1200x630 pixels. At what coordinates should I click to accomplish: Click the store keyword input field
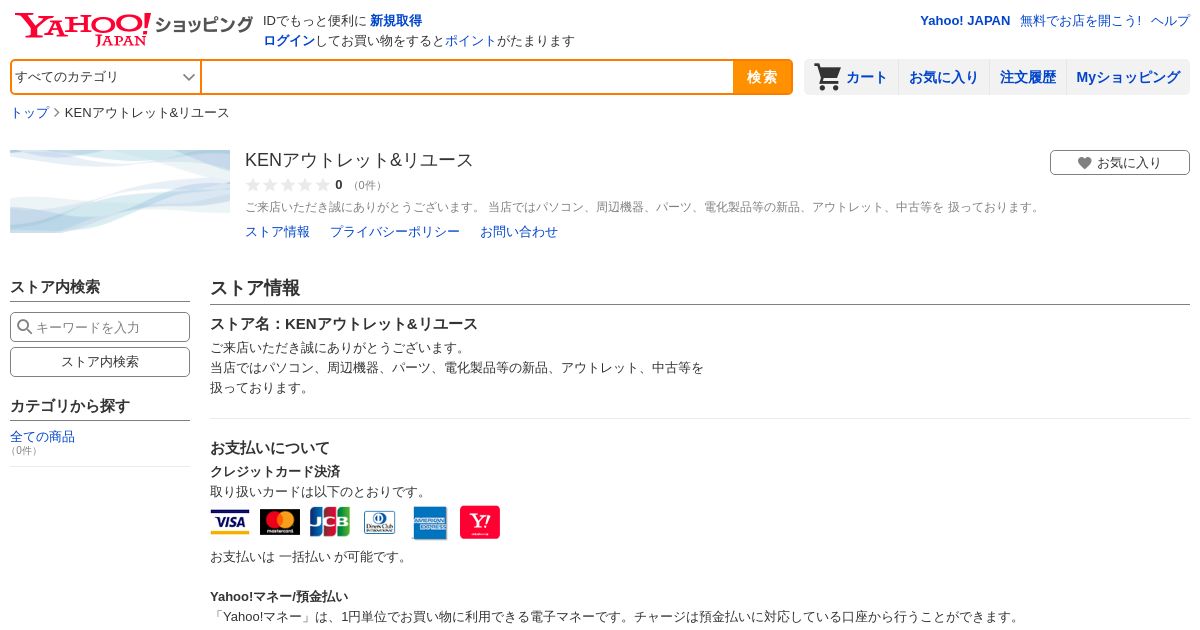100,327
